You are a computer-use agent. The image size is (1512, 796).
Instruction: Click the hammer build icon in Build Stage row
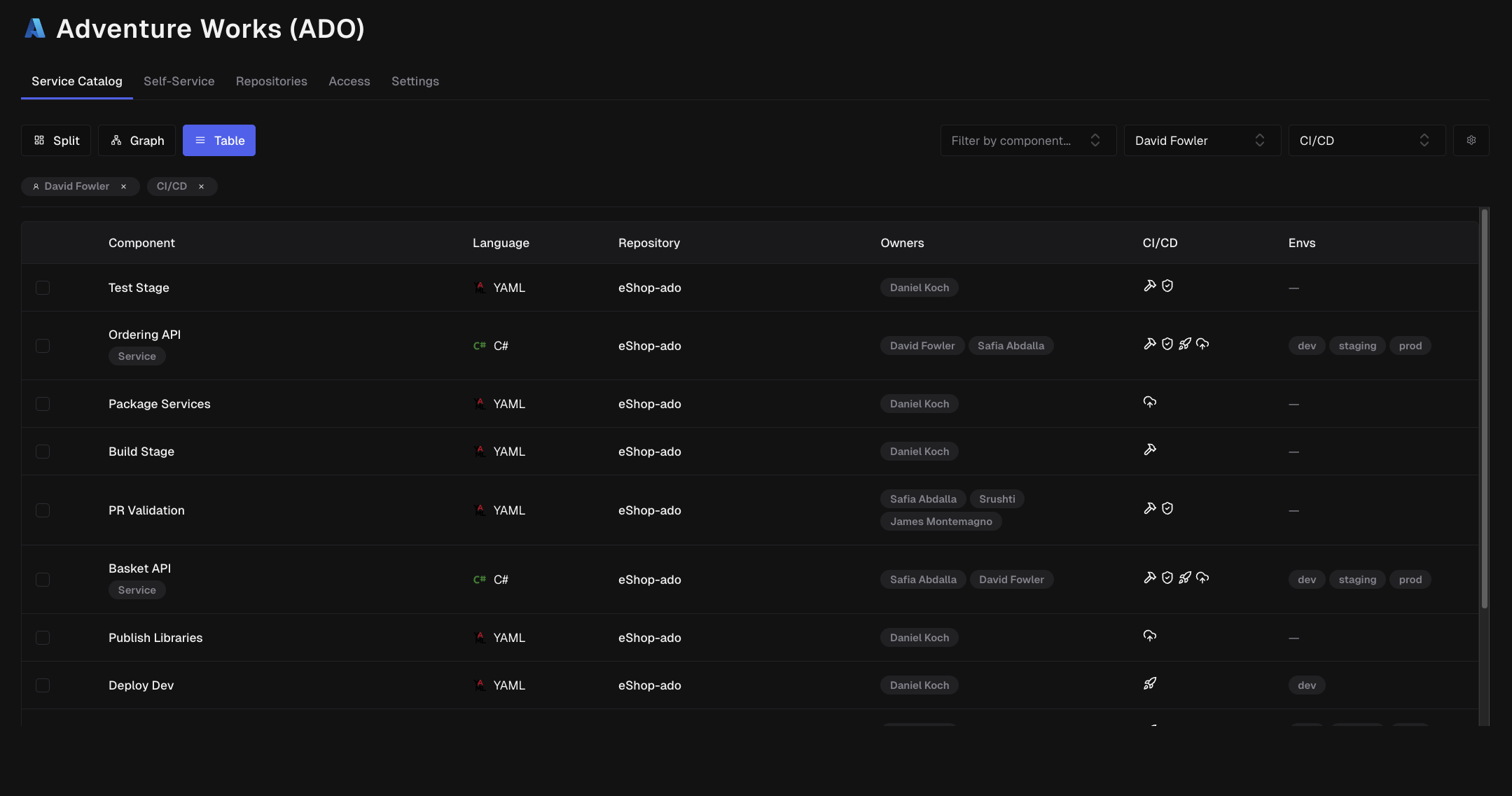click(1149, 449)
